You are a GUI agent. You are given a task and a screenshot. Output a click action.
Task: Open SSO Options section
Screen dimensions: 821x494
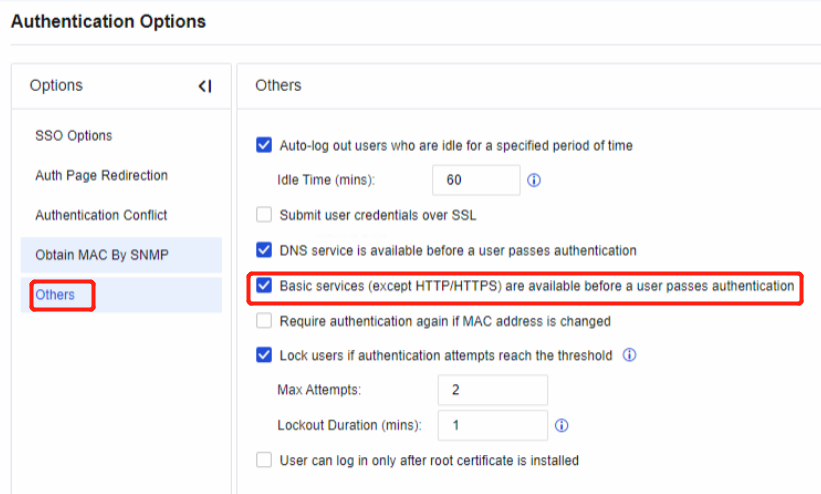(74, 136)
